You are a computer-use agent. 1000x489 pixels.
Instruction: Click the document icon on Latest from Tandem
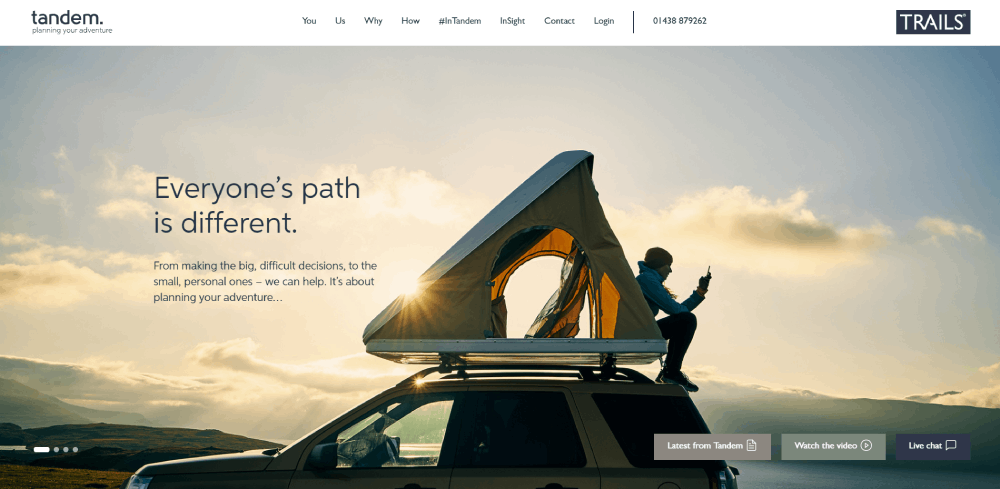(751, 446)
